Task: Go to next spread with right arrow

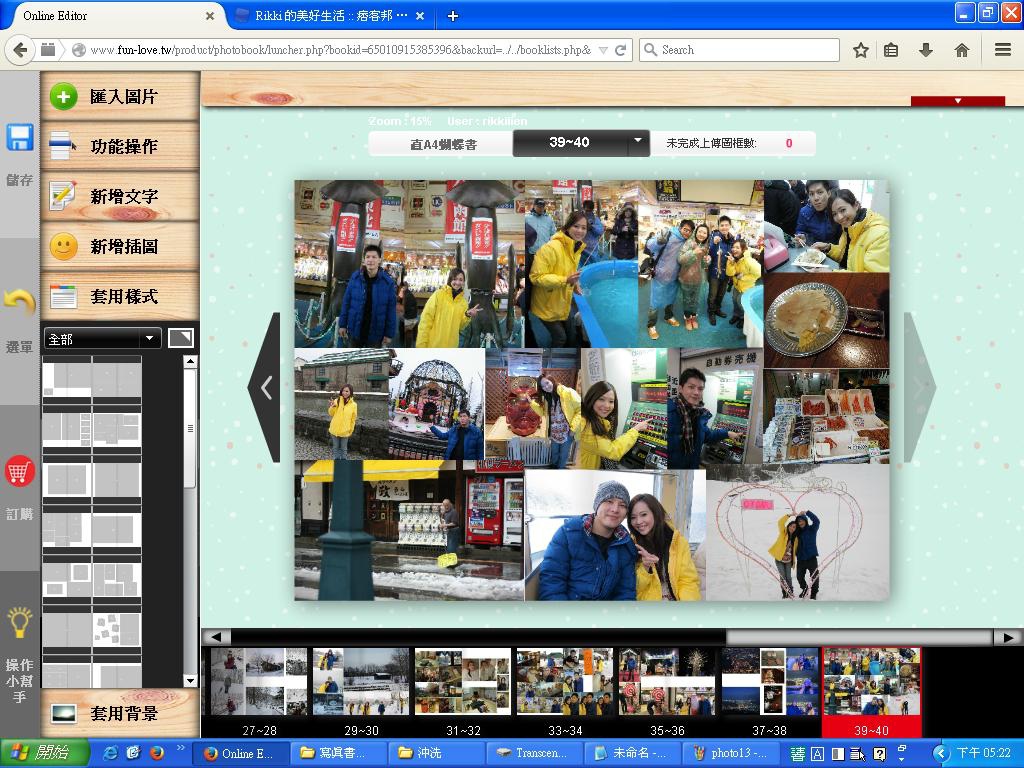Action: click(920, 388)
